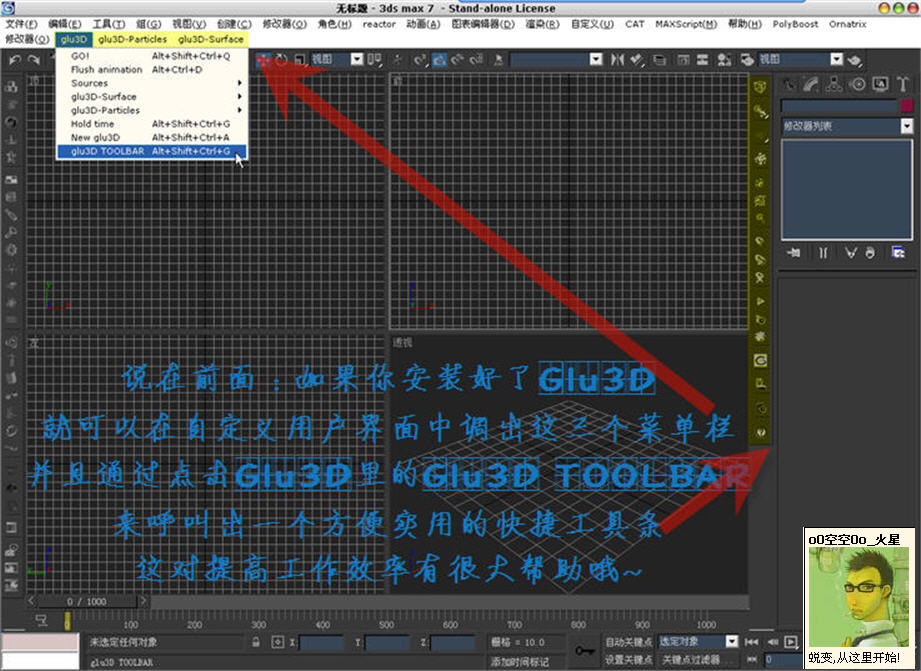Screen dimensions: 921x671
Task: Switch to the Motion command panel tab
Action: point(857,85)
